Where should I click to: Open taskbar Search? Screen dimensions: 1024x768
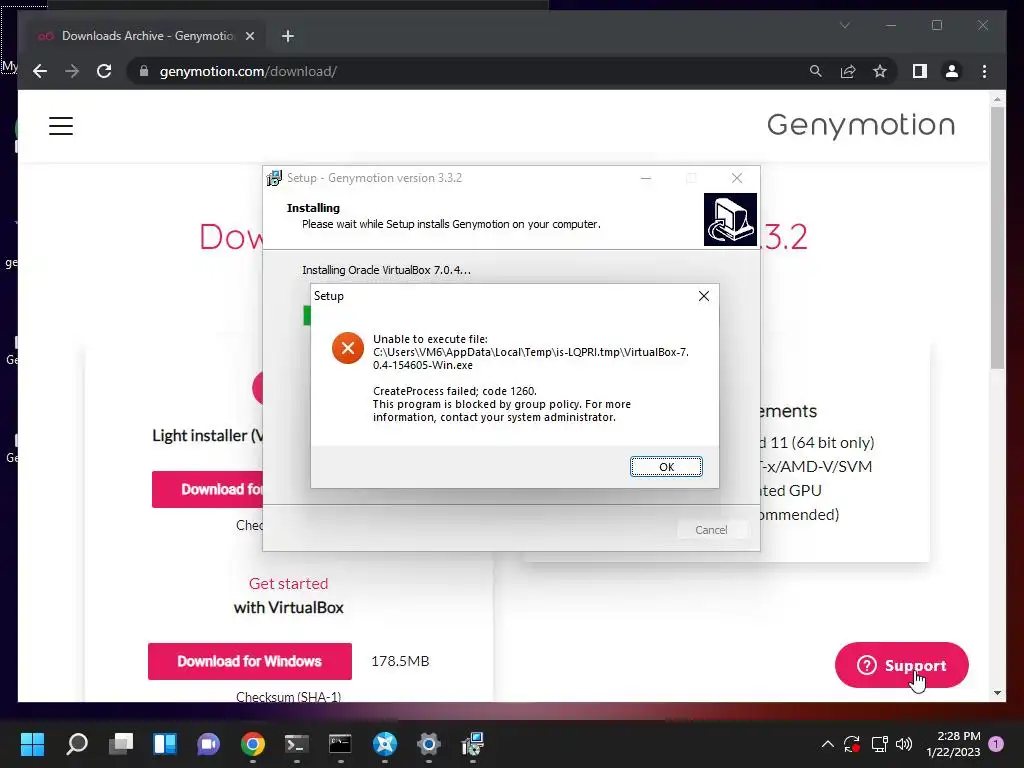click(x=77, y=744)
